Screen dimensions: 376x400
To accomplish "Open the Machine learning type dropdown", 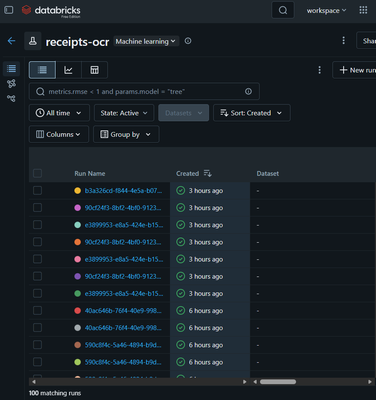I will 146,41.
